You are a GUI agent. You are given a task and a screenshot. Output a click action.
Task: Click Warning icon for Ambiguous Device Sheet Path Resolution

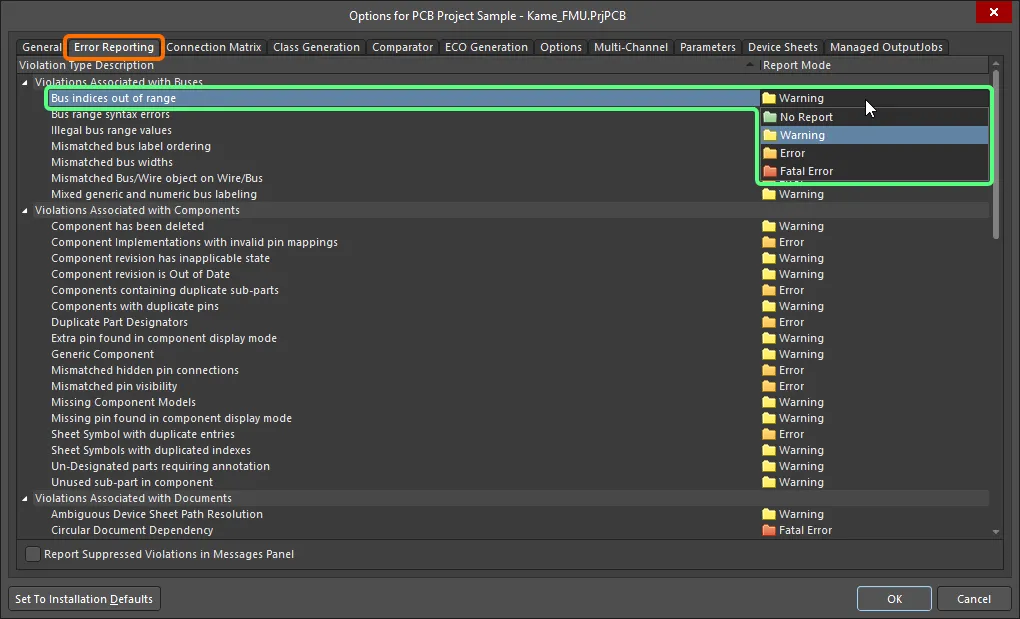(x=769, y=514)
